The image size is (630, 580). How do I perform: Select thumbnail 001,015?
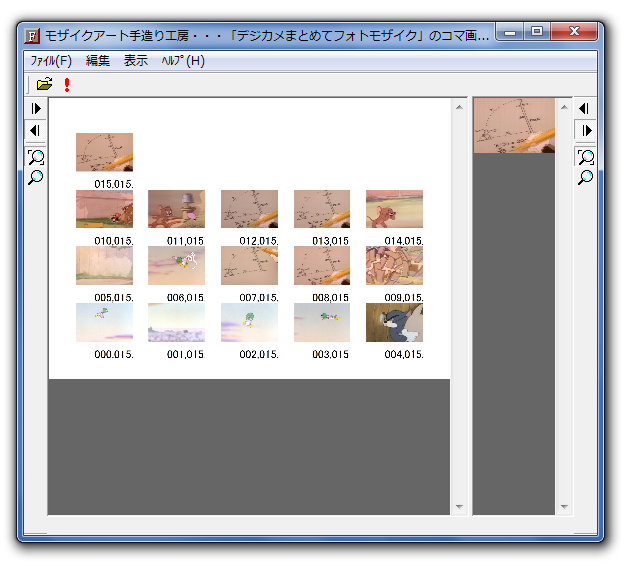176,323
